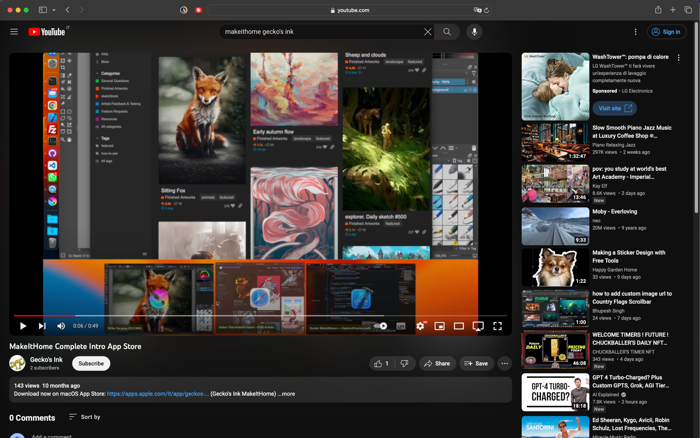Mute the video using the speaker icon

61,326
